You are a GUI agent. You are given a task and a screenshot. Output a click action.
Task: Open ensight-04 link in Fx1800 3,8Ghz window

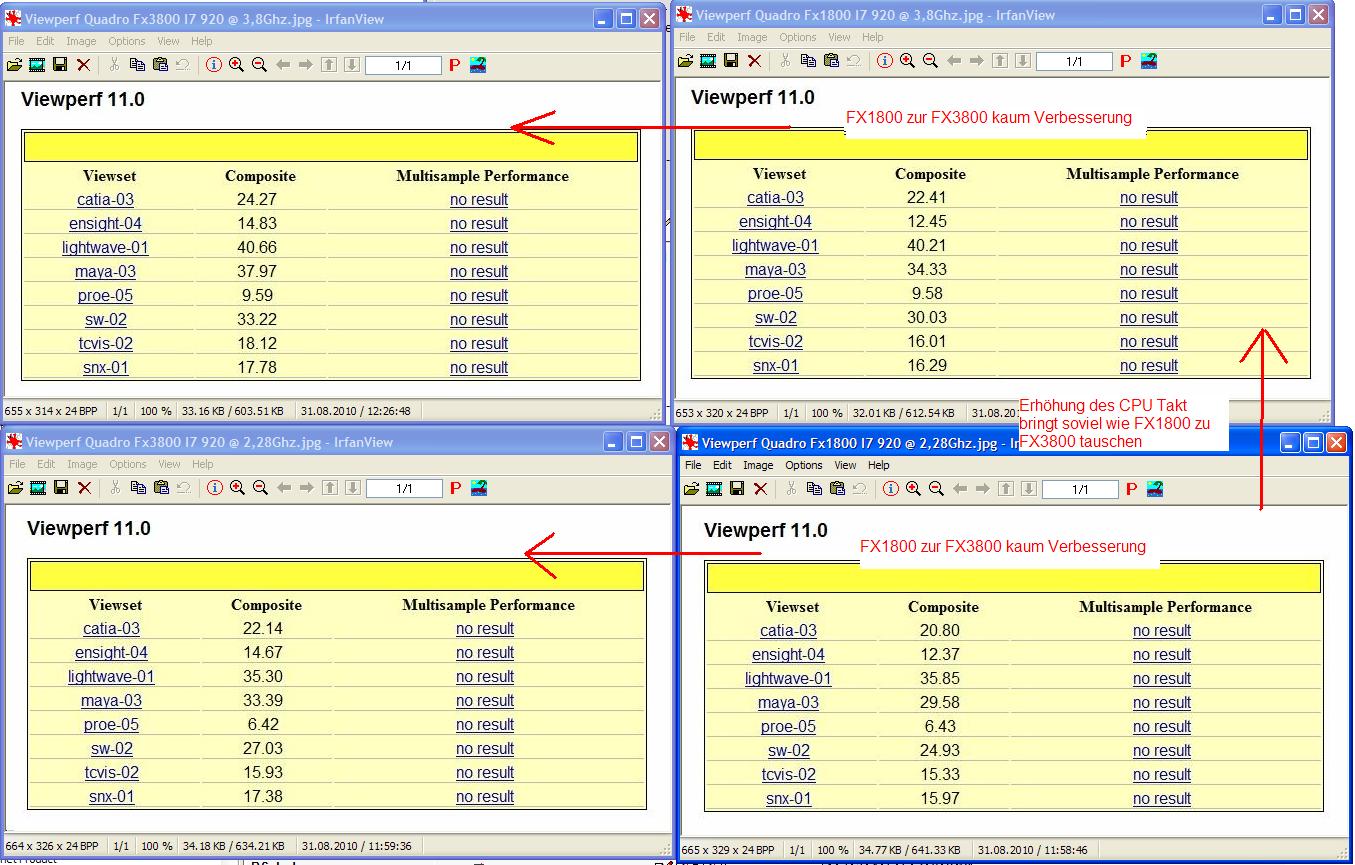pos(775,221)
